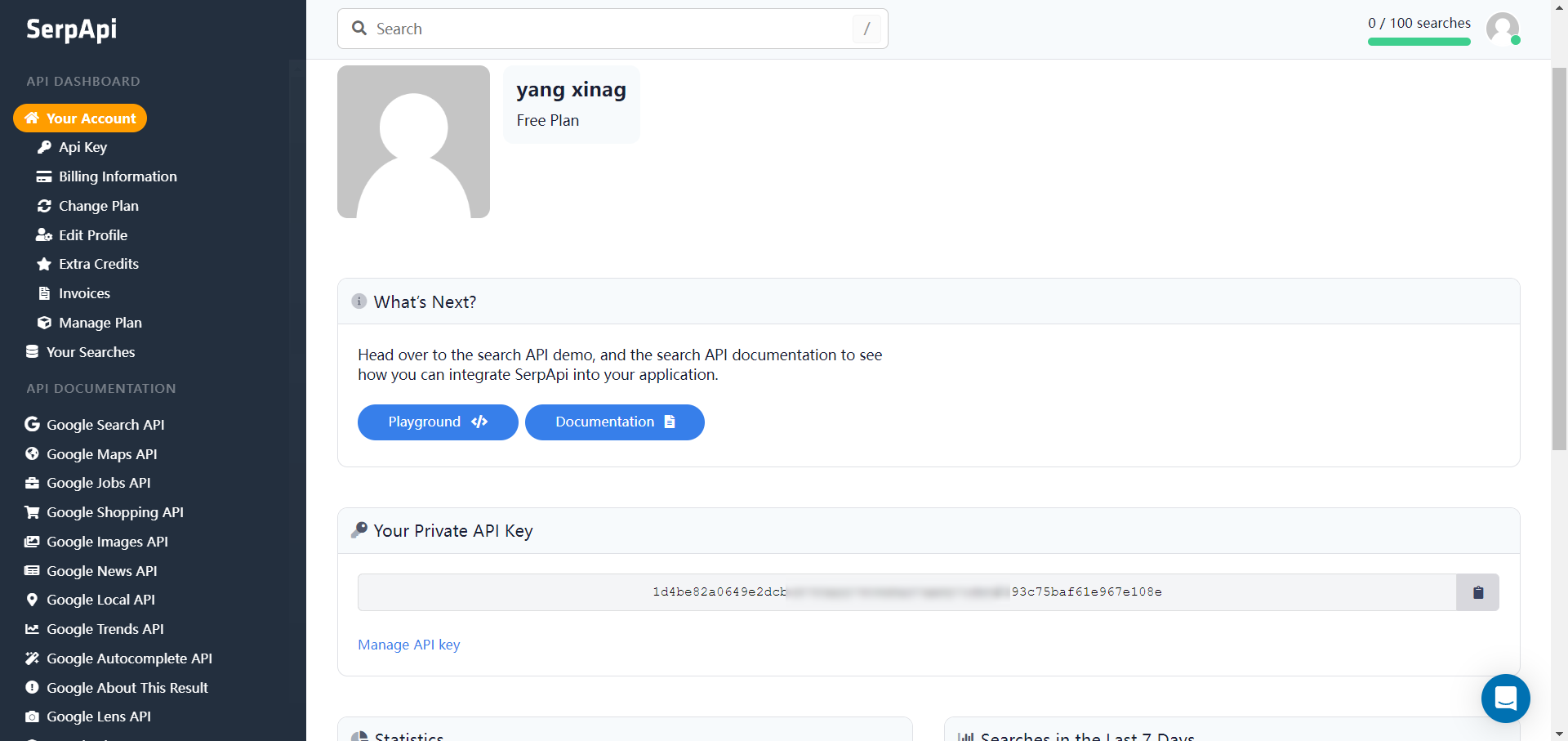Click the 'Your Private API Key' heading
Screen dimensions: 1568x741
tap(453, 531)
